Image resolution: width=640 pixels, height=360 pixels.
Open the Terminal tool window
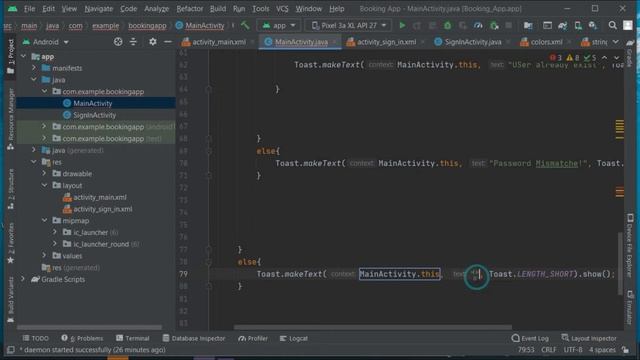133,338
